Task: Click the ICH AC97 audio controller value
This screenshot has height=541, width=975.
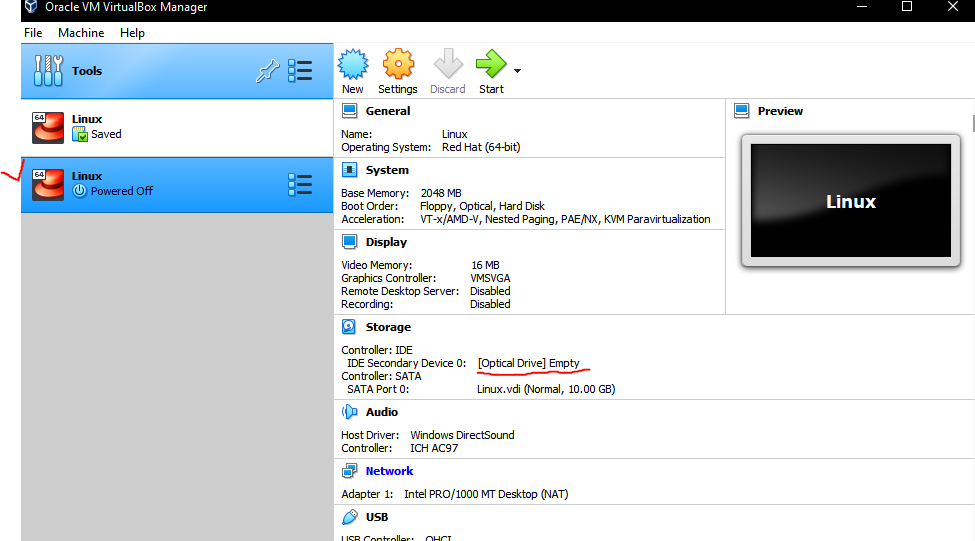Action: 434,448
